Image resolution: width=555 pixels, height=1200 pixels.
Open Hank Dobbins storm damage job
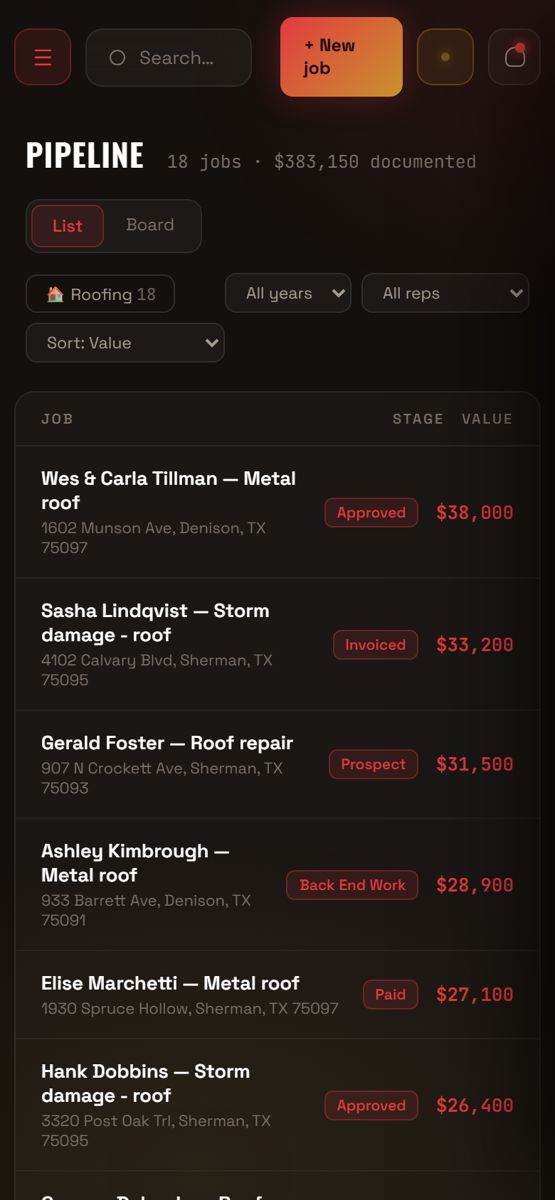(277, 1105)
